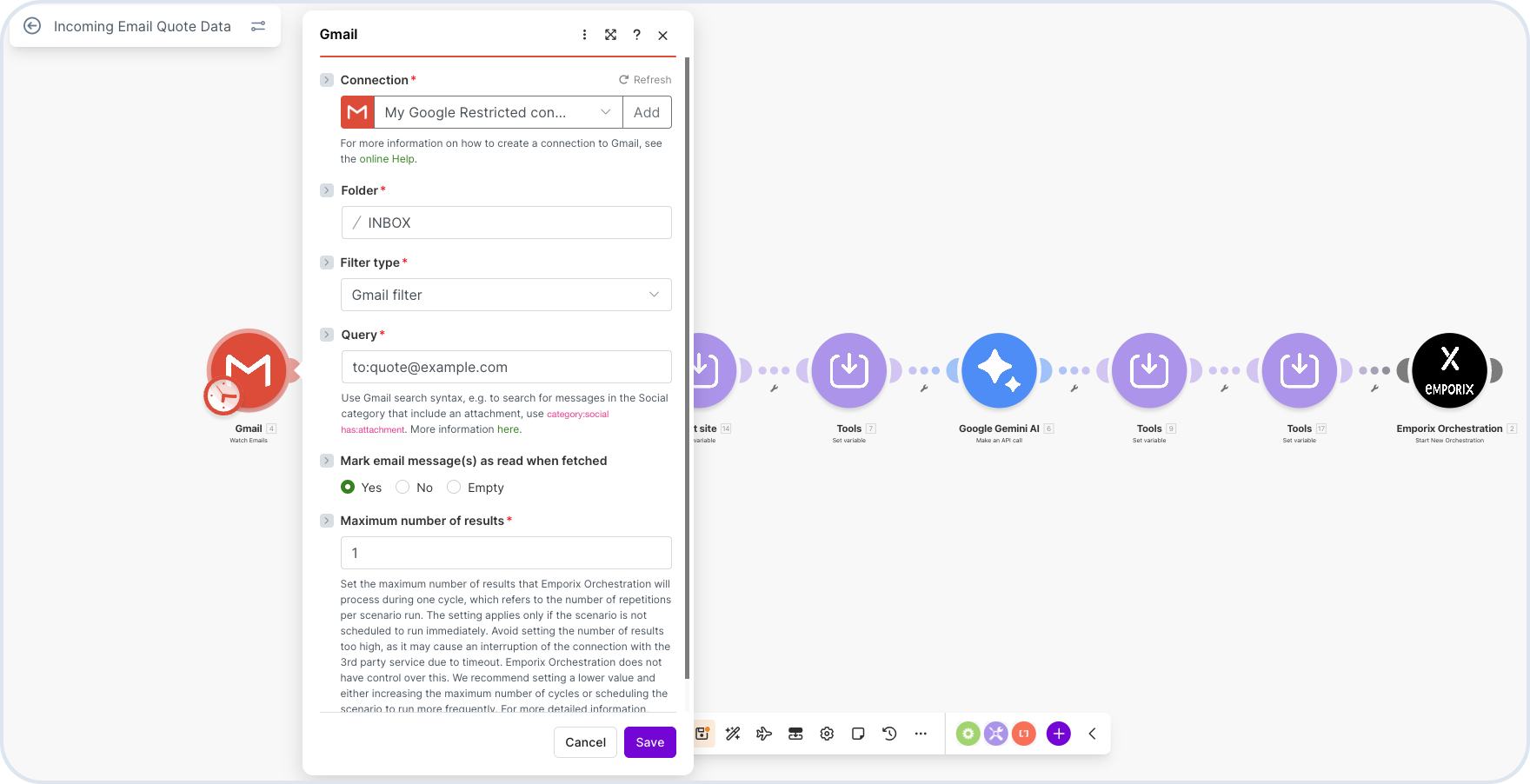Select Yes for mark emails as read
The image size is (1530, 784).
point(348,487)
